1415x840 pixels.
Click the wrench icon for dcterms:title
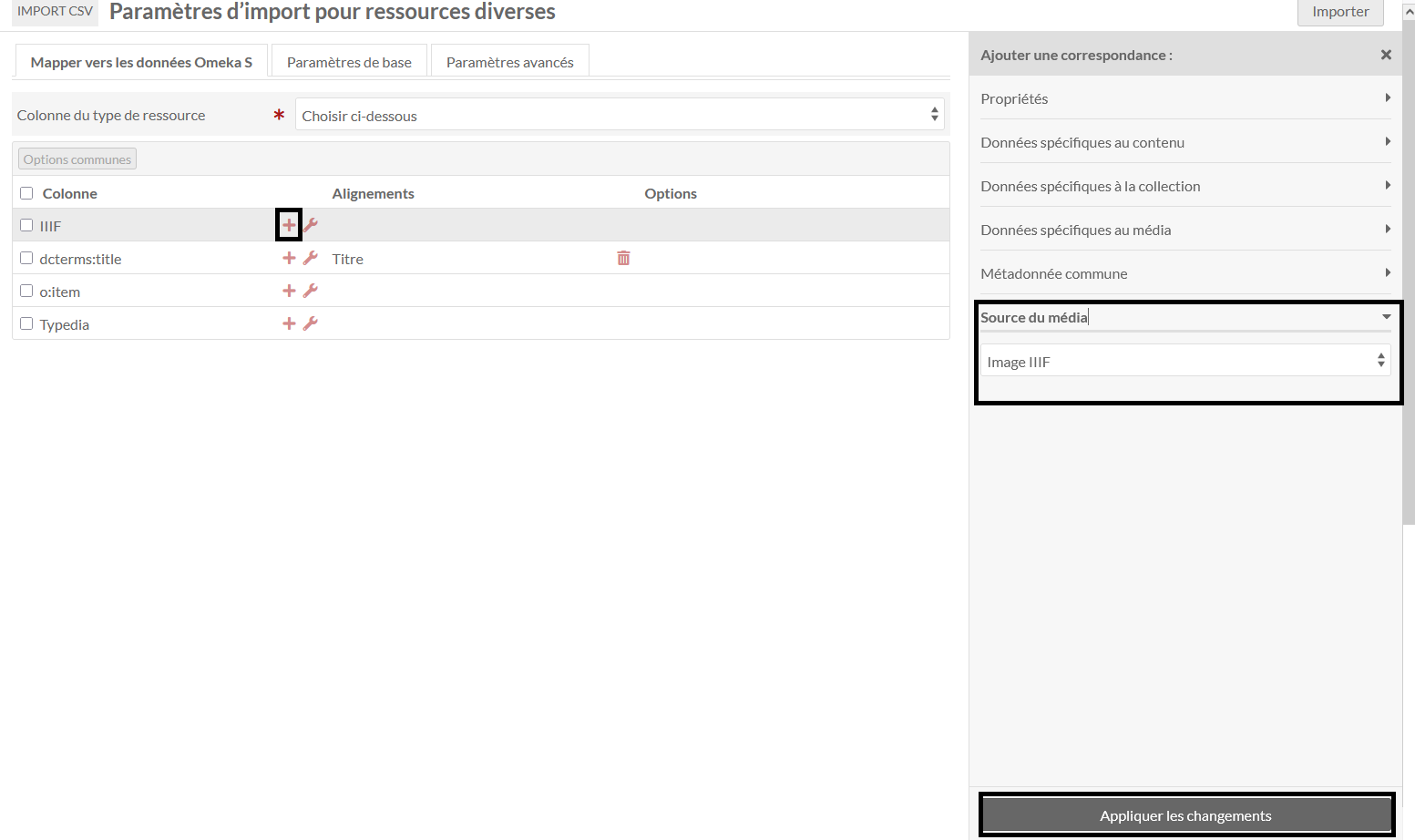pyautogui.click(x=311, y=258)
